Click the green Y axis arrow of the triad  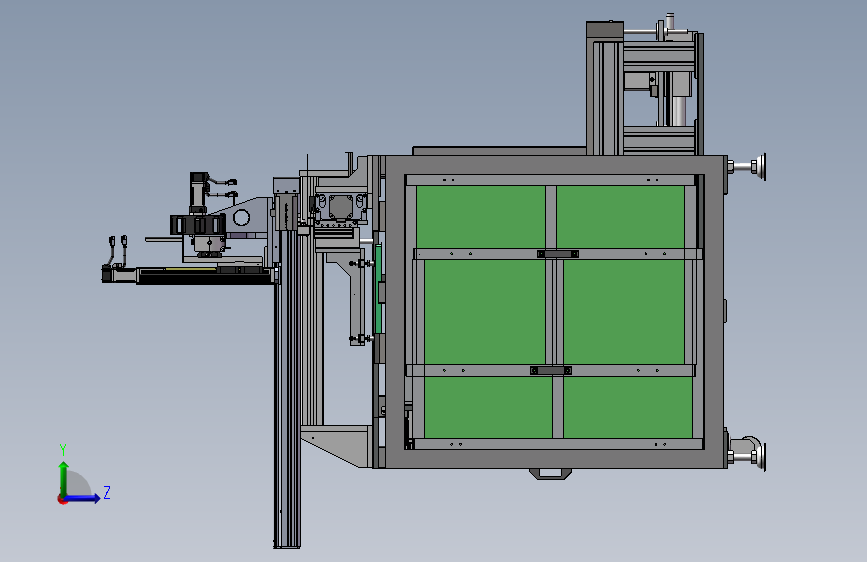tap(64, 479)
